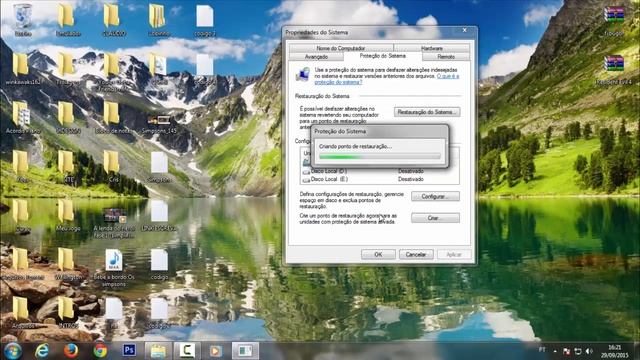Open the taskbar clock and date
This screenshot has height=360, width=640.
pos(615,351)
